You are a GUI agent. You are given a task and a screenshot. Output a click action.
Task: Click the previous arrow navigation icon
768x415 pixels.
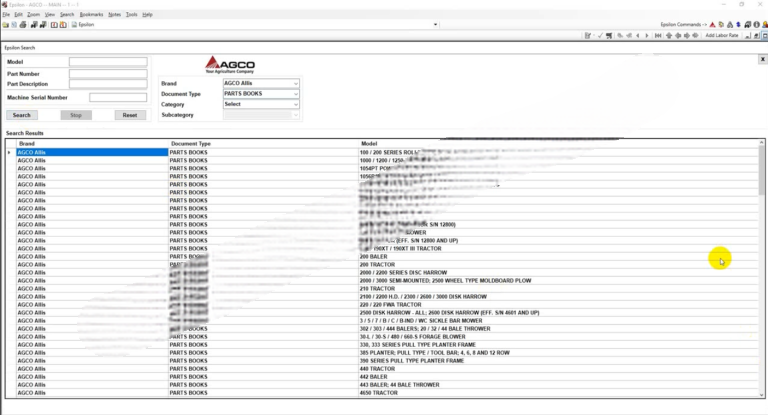click(x=637, y=35)
